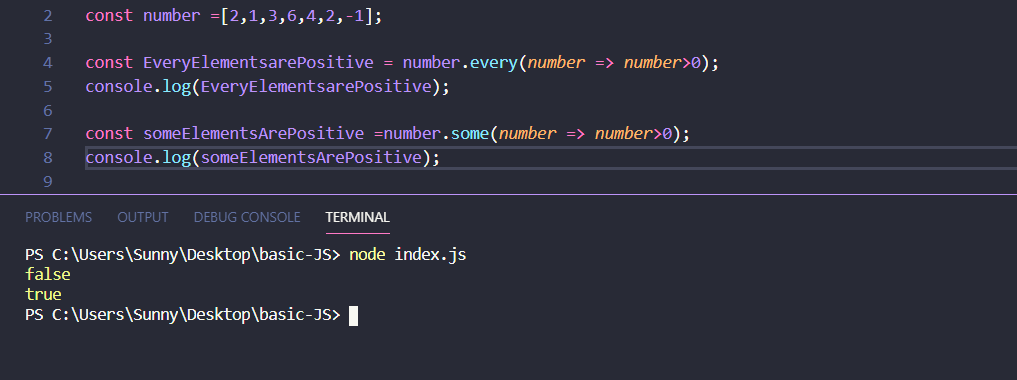Open the OUTPUT panel tab

(x=143, y=217)
